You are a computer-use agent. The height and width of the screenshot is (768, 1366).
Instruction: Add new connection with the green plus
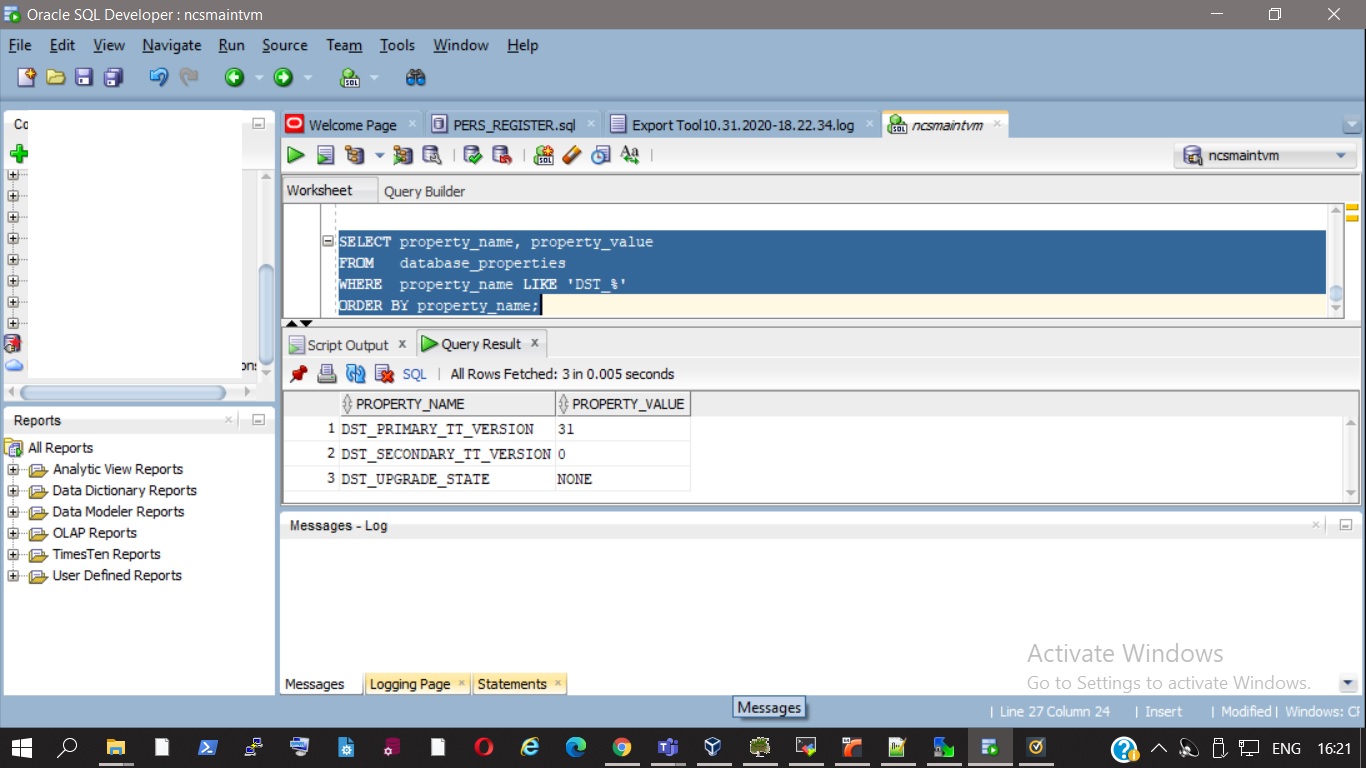(x=19, y=154)
